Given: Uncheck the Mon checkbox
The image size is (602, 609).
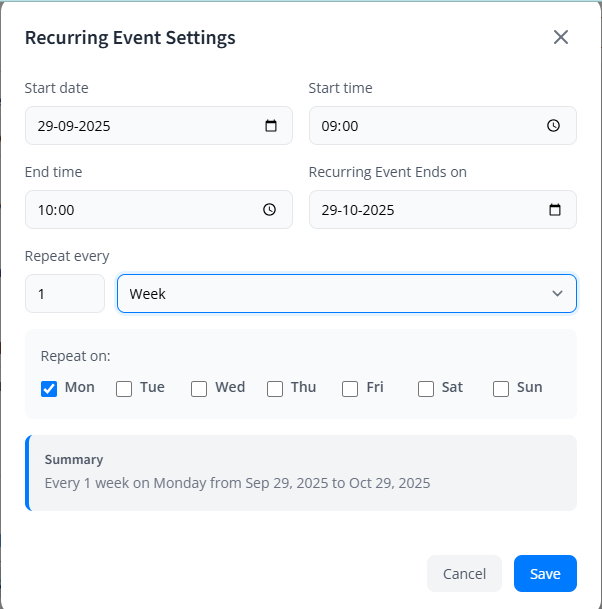Looking at the screenshot, I should pyautogui.click(x=49, y=388).
